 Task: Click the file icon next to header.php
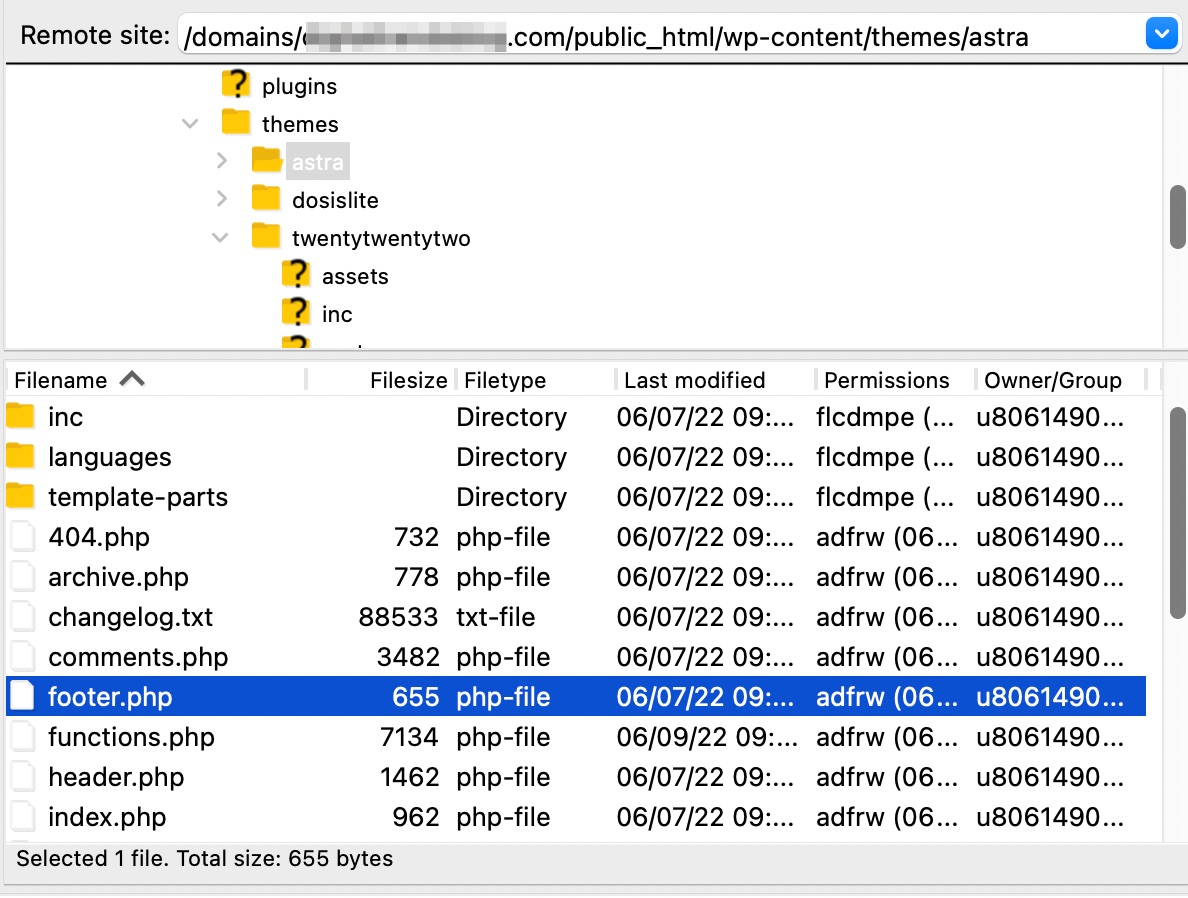(23, 777)
